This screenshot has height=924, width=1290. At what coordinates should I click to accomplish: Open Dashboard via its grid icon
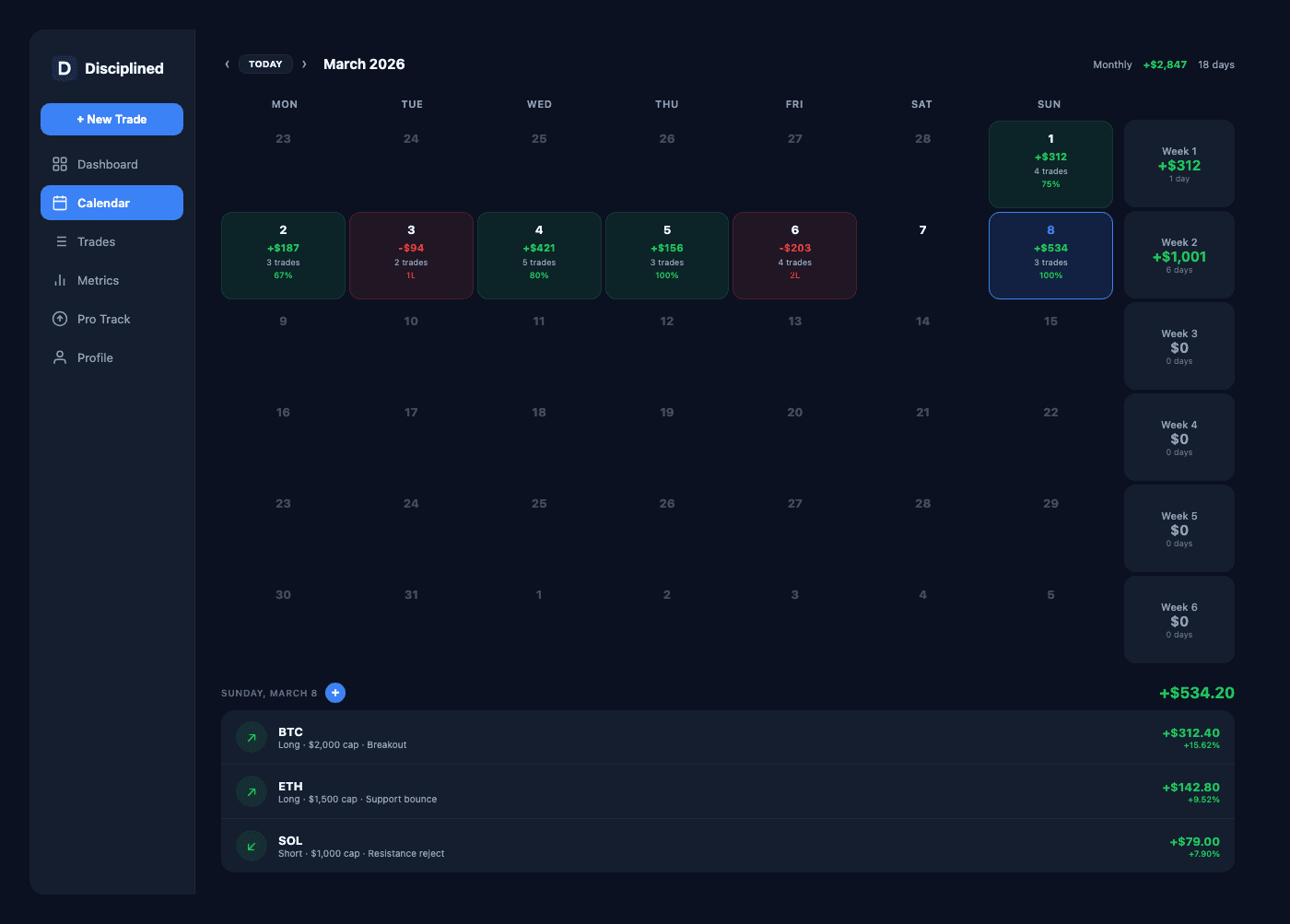point(60,164)
